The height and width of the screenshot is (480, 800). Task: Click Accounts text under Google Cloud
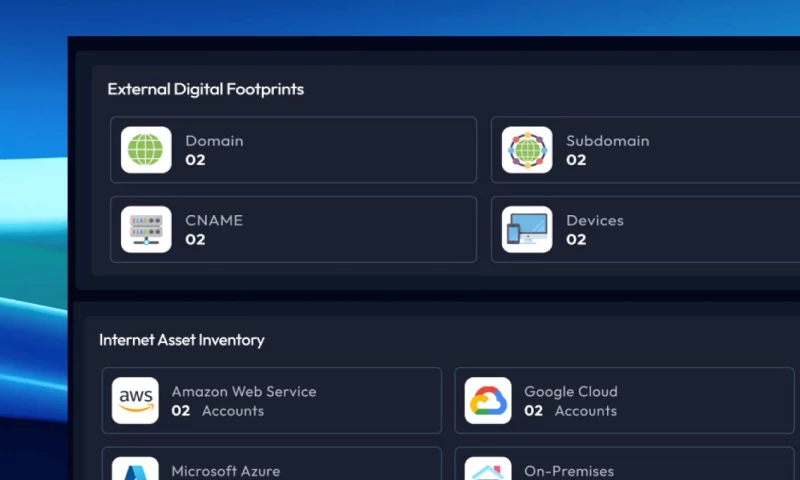[x=586, y=411]
